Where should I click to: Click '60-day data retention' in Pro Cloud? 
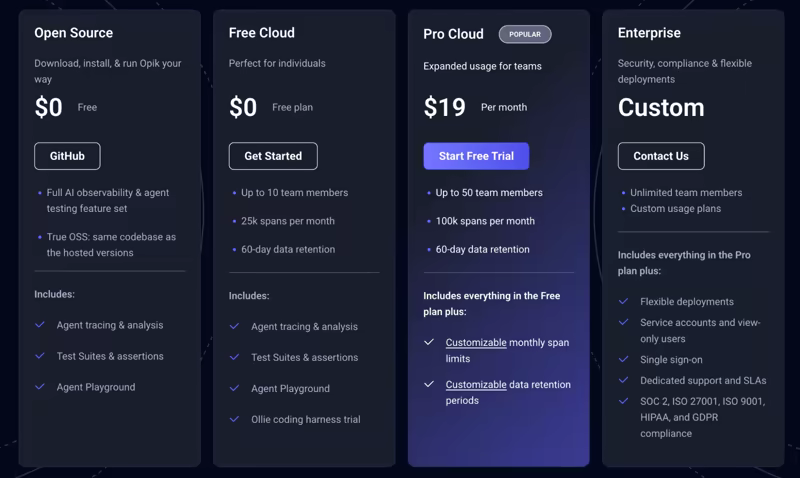coord(483,249)
